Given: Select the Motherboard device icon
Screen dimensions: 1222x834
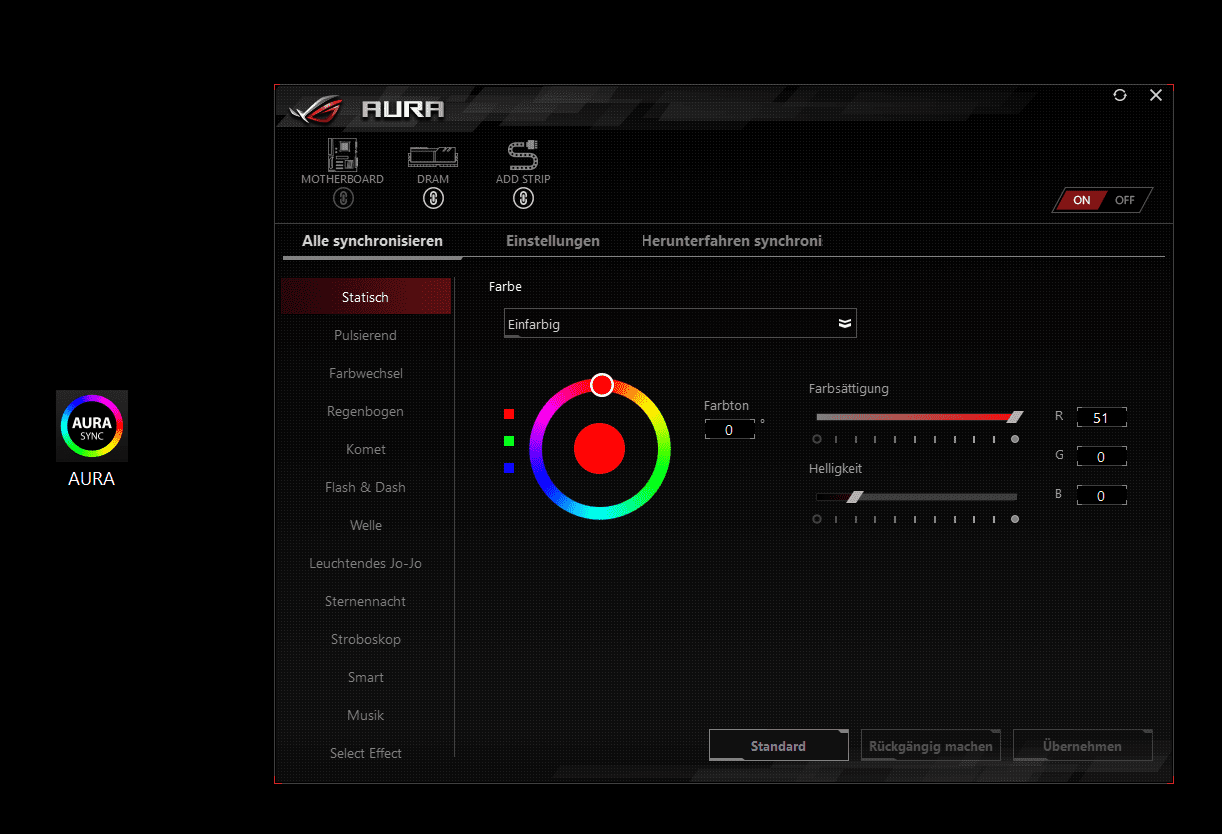Looking at the screenshot, I should (343, 154).
